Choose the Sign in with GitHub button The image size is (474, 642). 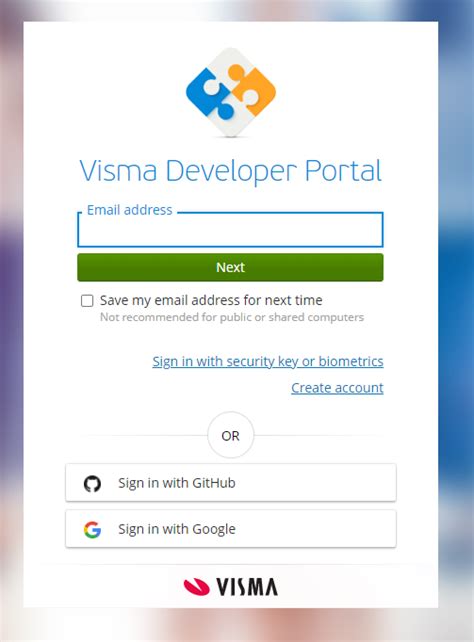pos(231,483)
